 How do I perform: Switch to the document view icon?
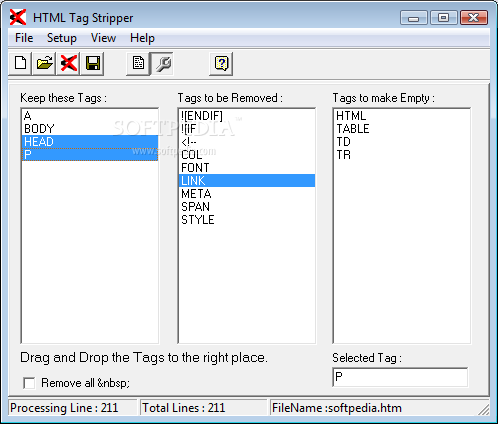tap(138, 63)
